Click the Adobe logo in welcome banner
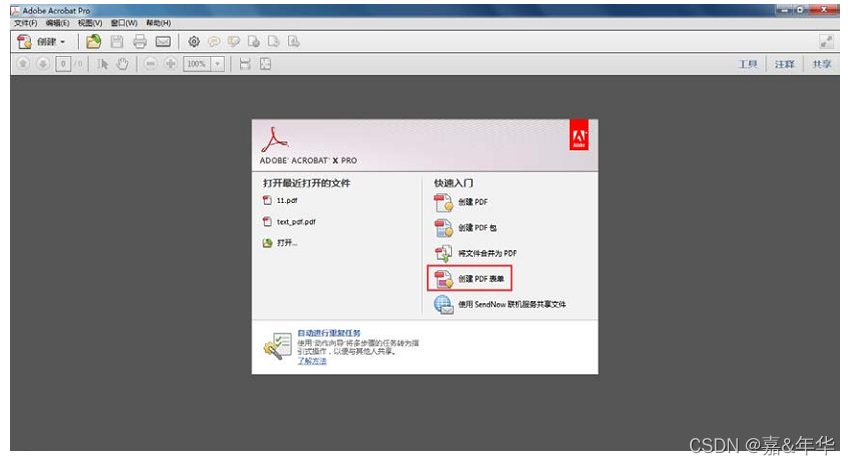 (x=579, y=135)
